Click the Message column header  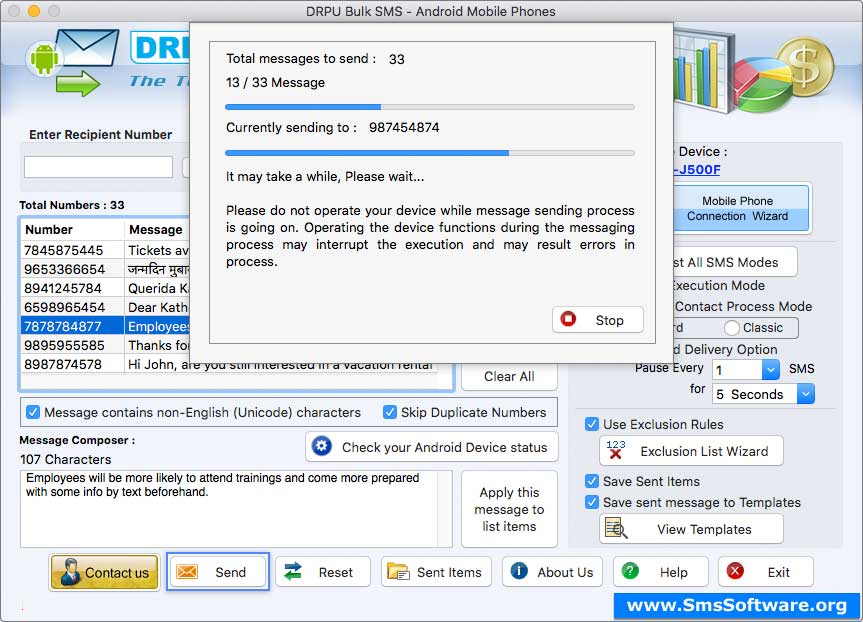point(157,230)
